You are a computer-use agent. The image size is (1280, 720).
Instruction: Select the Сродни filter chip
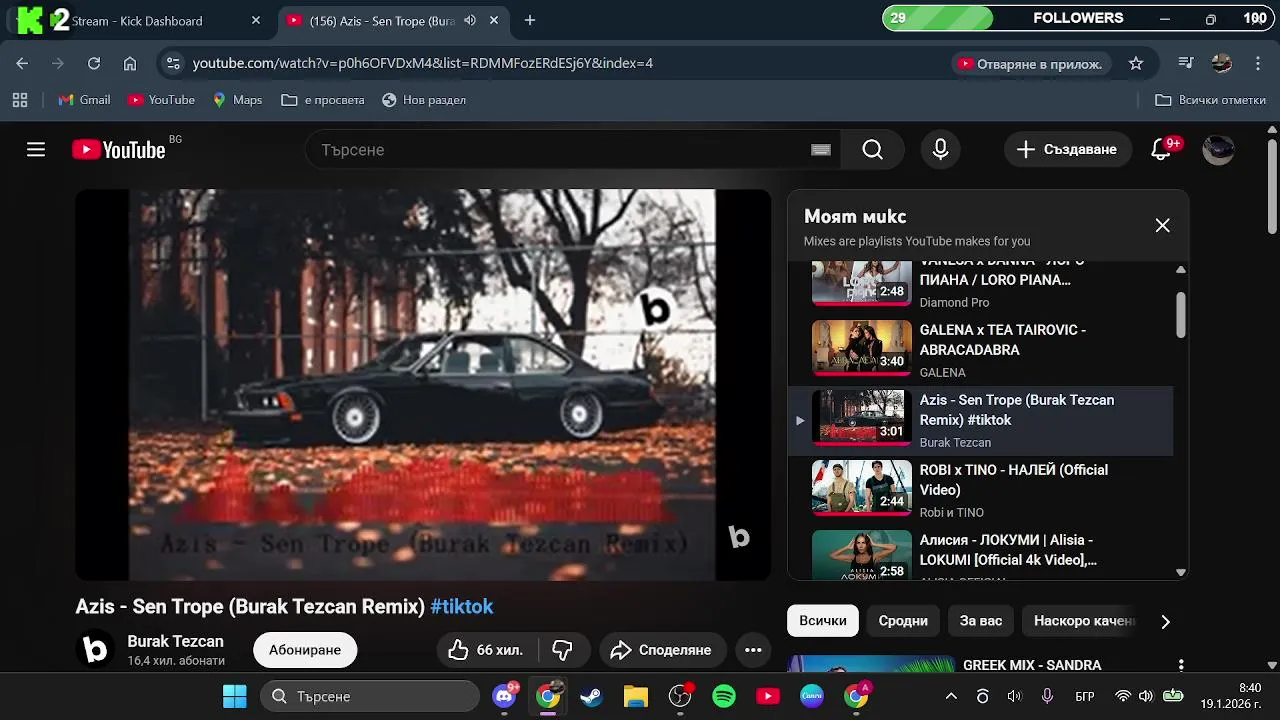[903, 621]
